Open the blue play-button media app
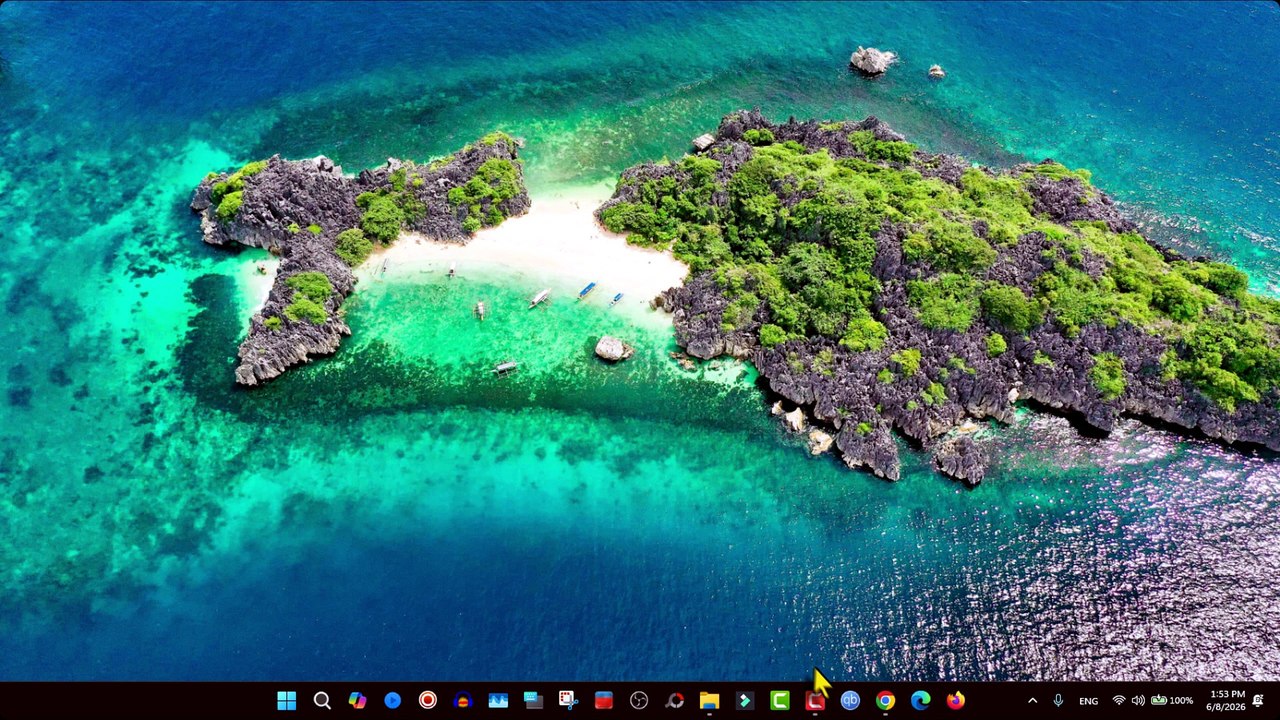The height and width of the screenshot is (720, 1280). [x=392, y=701]
